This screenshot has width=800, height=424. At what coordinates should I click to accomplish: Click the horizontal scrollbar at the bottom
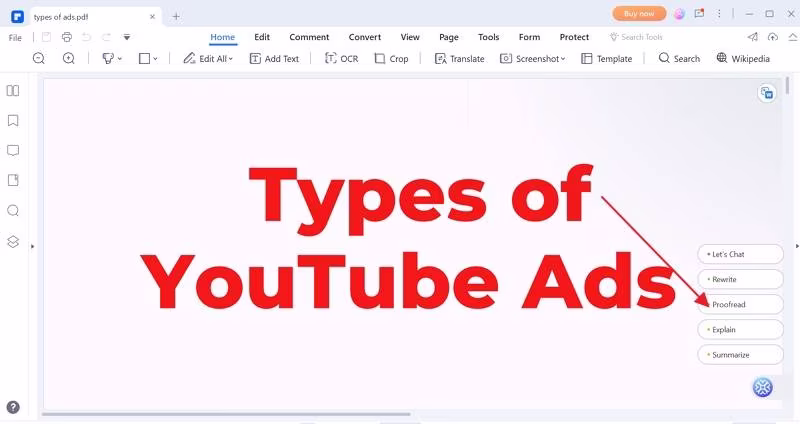click(226, 414)
